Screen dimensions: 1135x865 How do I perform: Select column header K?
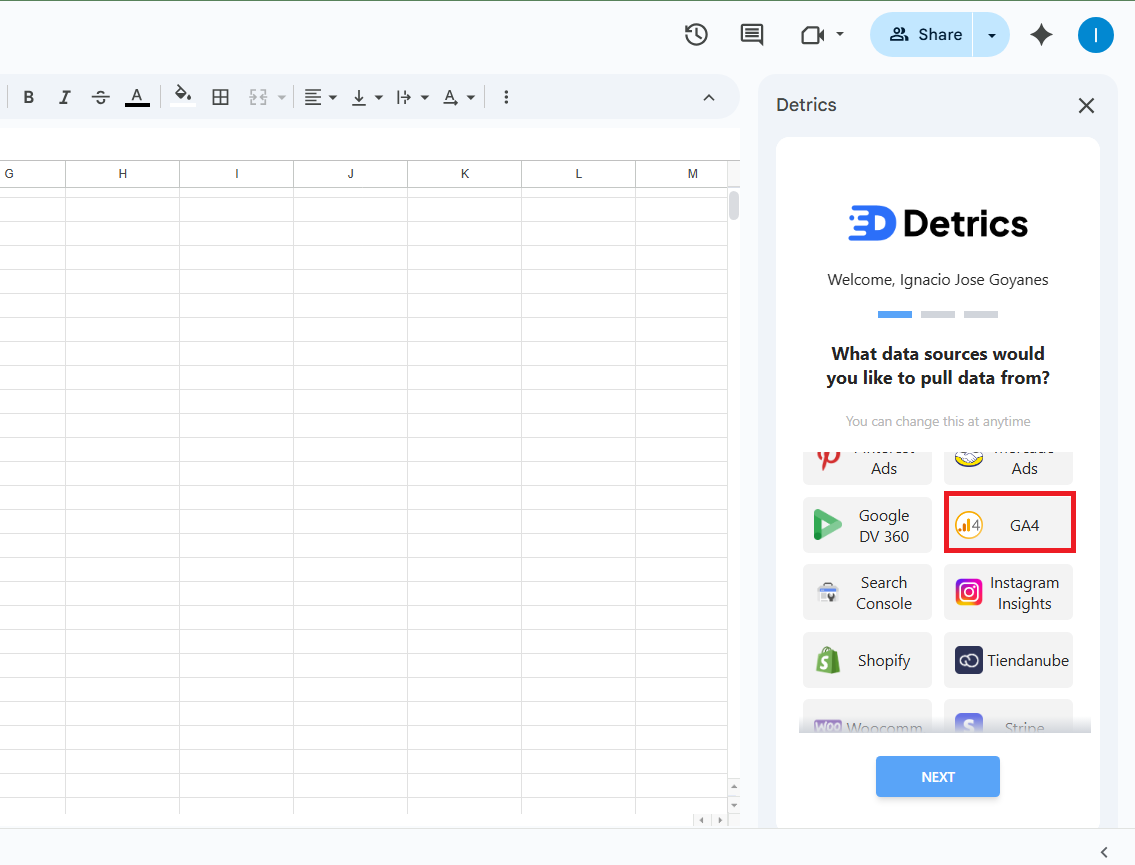pyautogui.click(x=464, y=173)
